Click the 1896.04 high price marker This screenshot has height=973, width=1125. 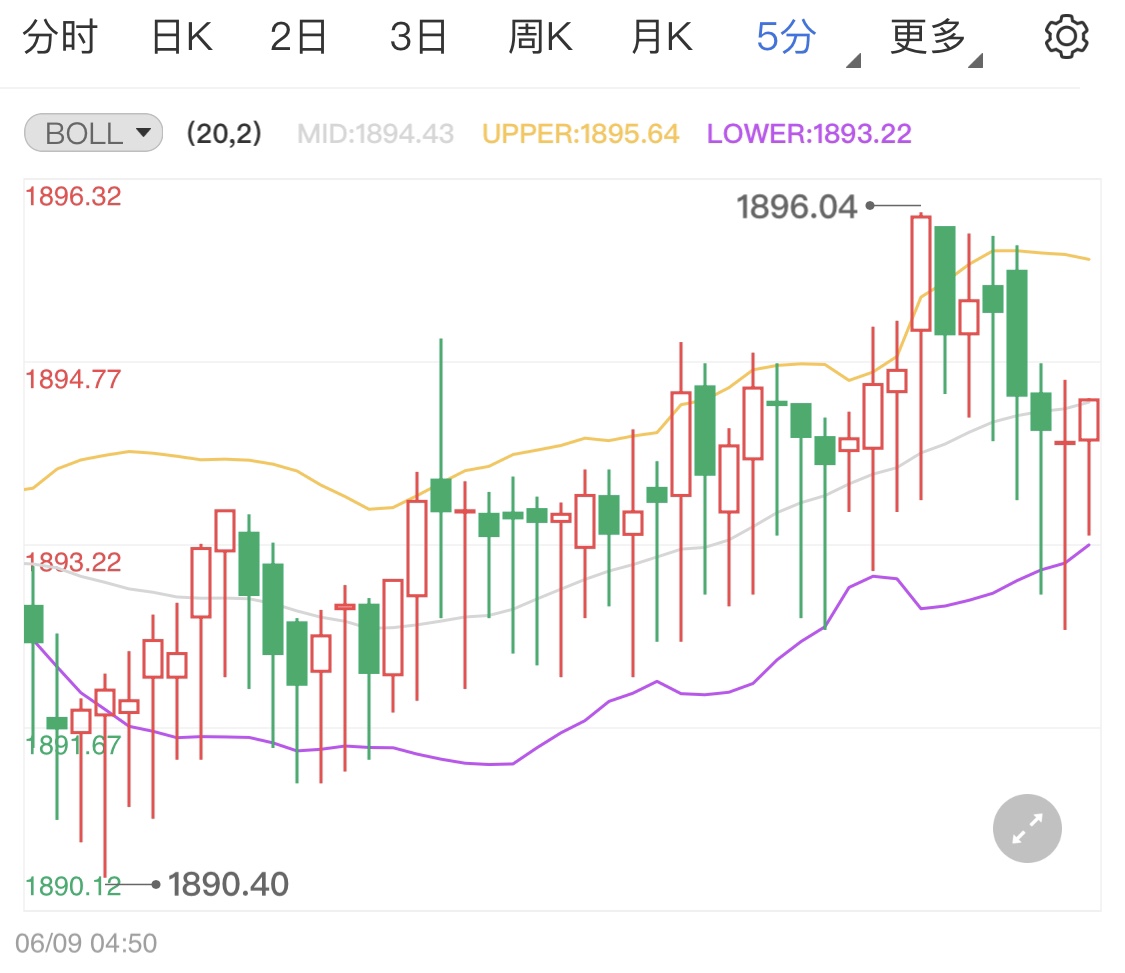tap(797, 207)
